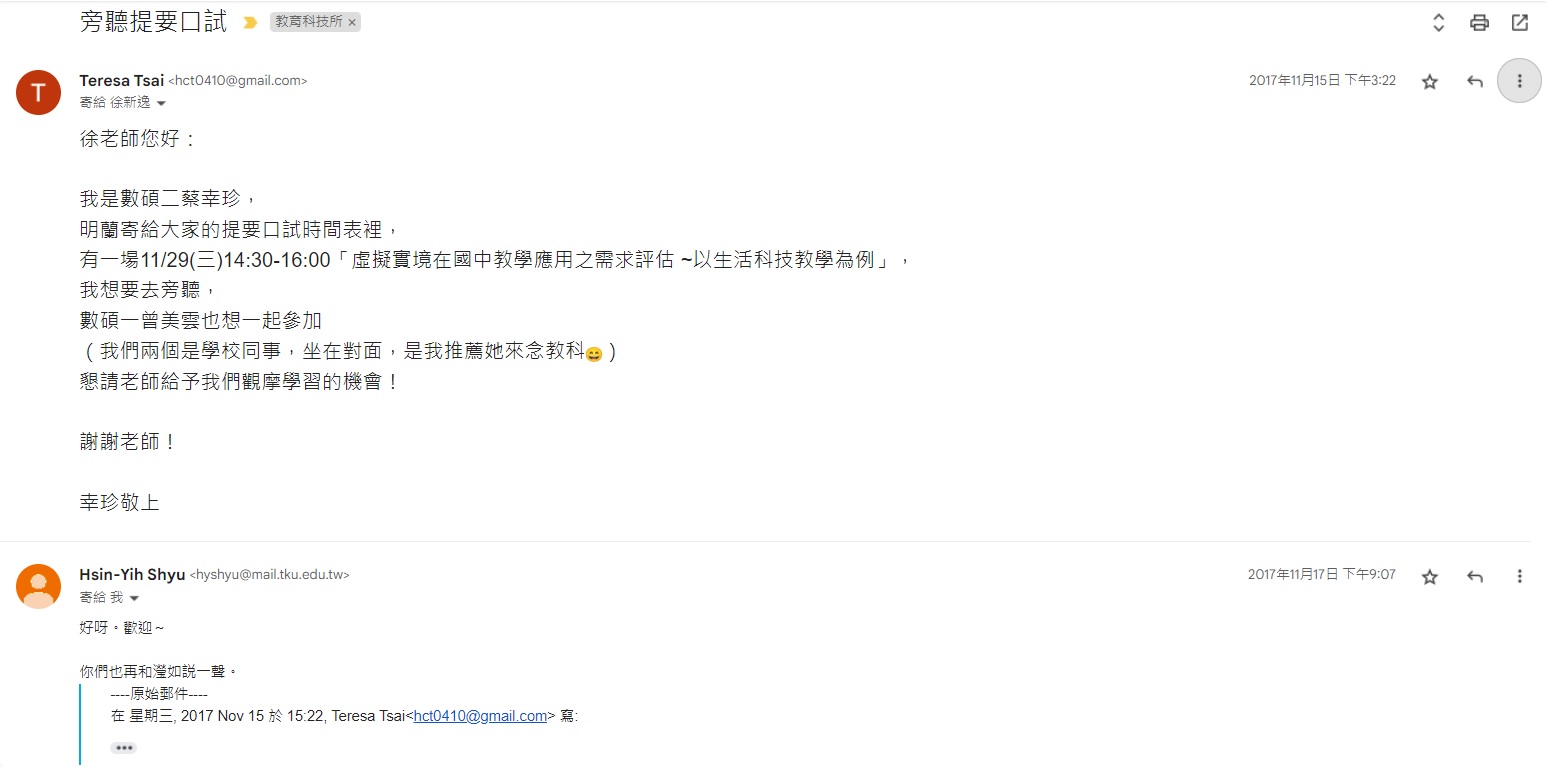1546x767 pixels.
Task: Click the 教育科技所 label chip
Action: point(308,22)
